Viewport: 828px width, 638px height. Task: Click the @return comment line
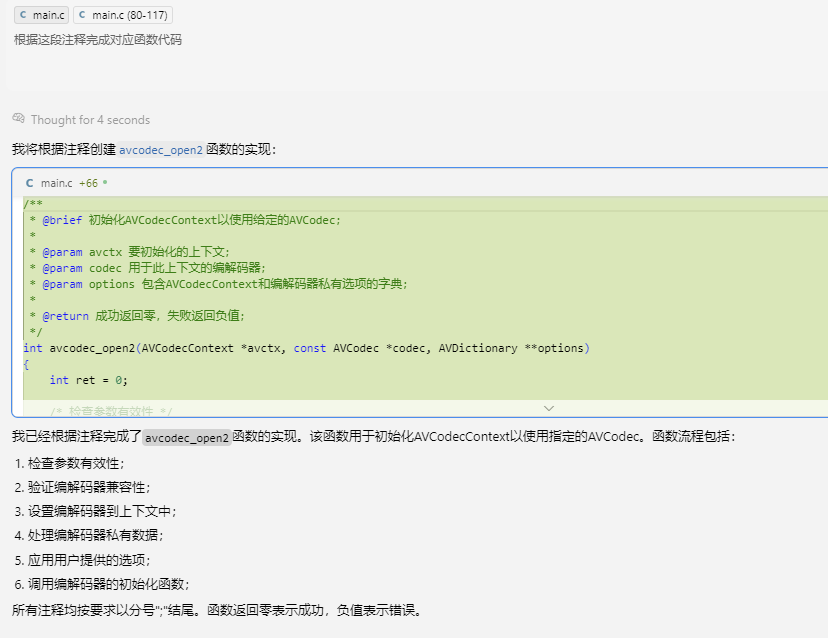(x=137, y=316)
